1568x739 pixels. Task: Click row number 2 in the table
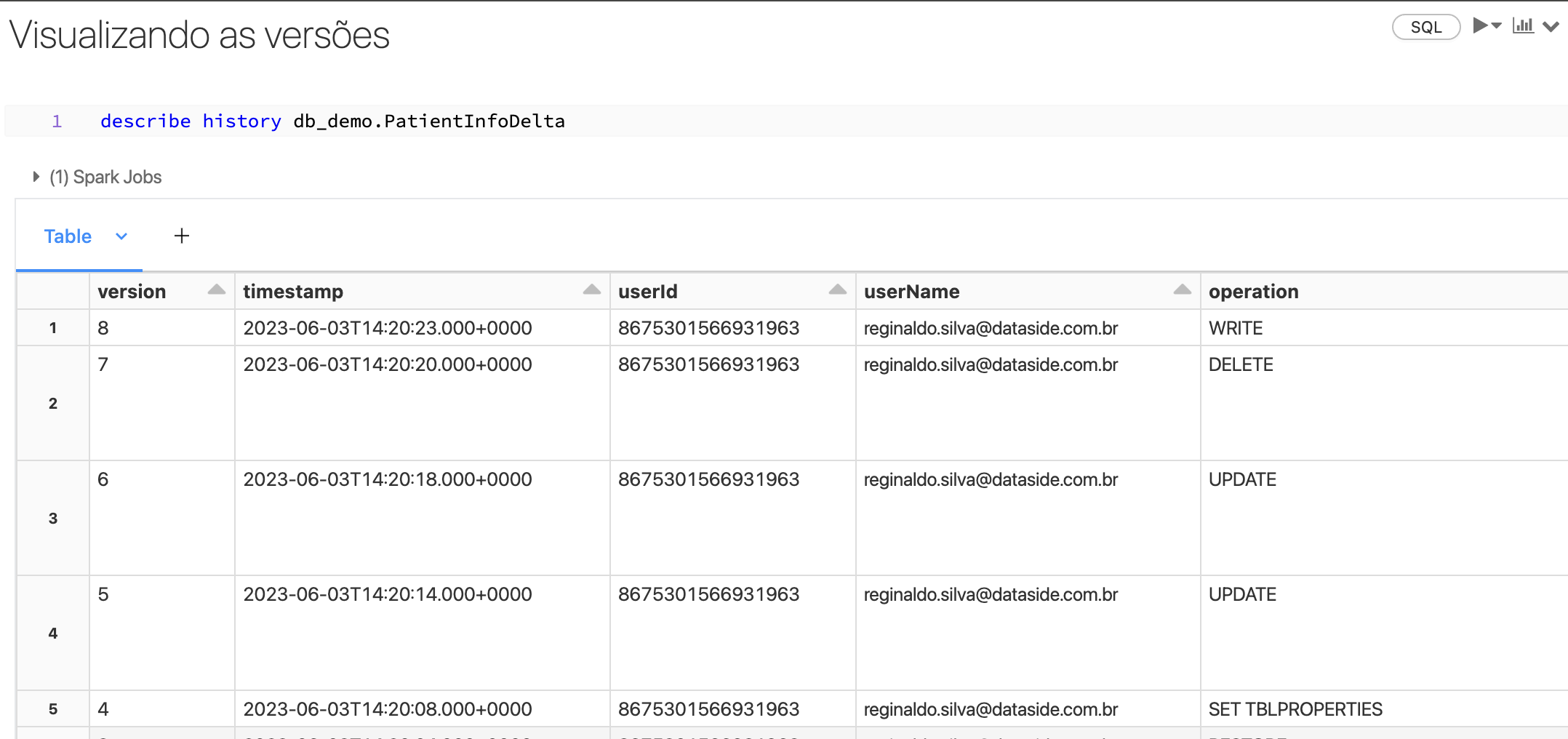53,403
